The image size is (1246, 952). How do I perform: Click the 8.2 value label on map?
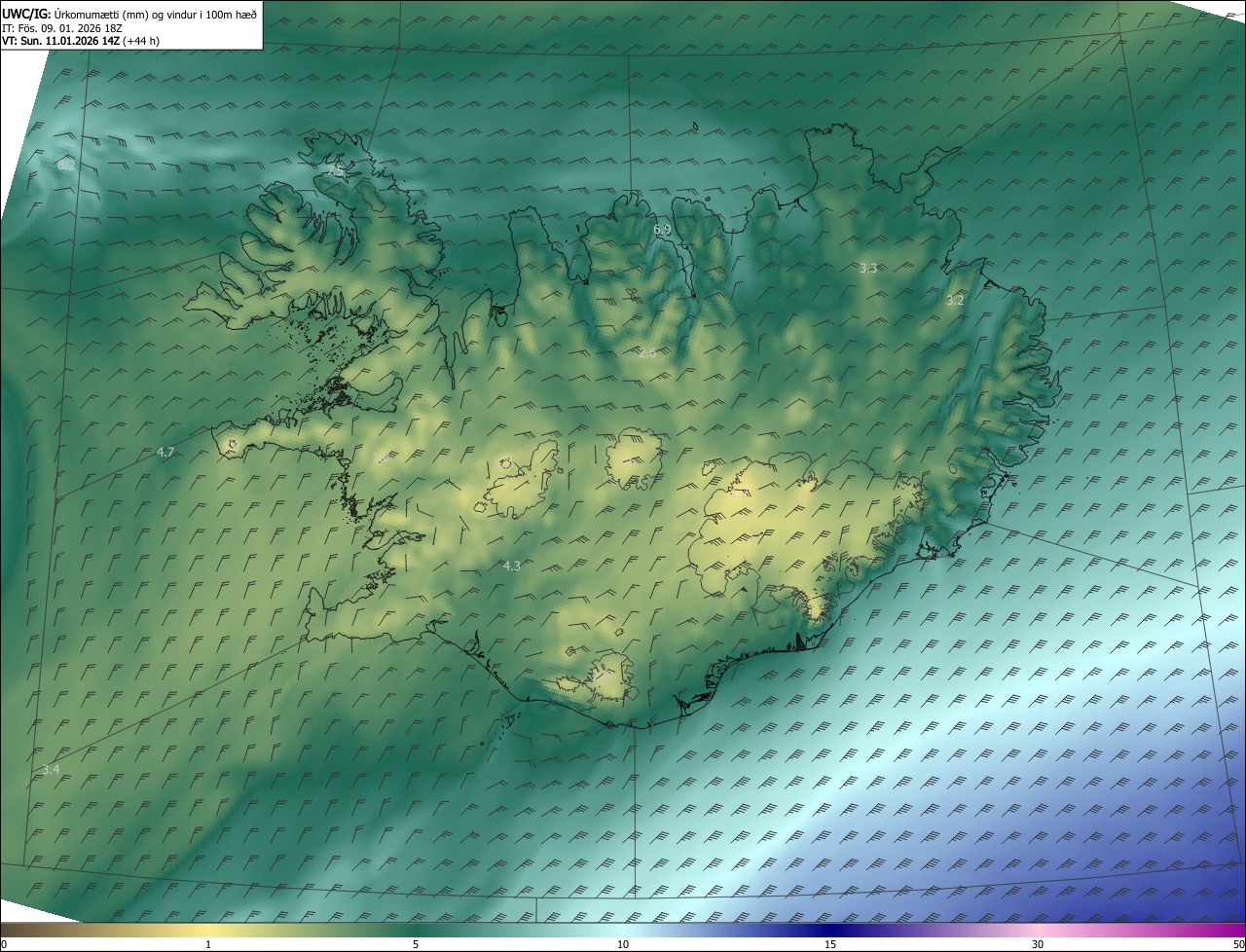pyautogui.click(x=66, y=165)
